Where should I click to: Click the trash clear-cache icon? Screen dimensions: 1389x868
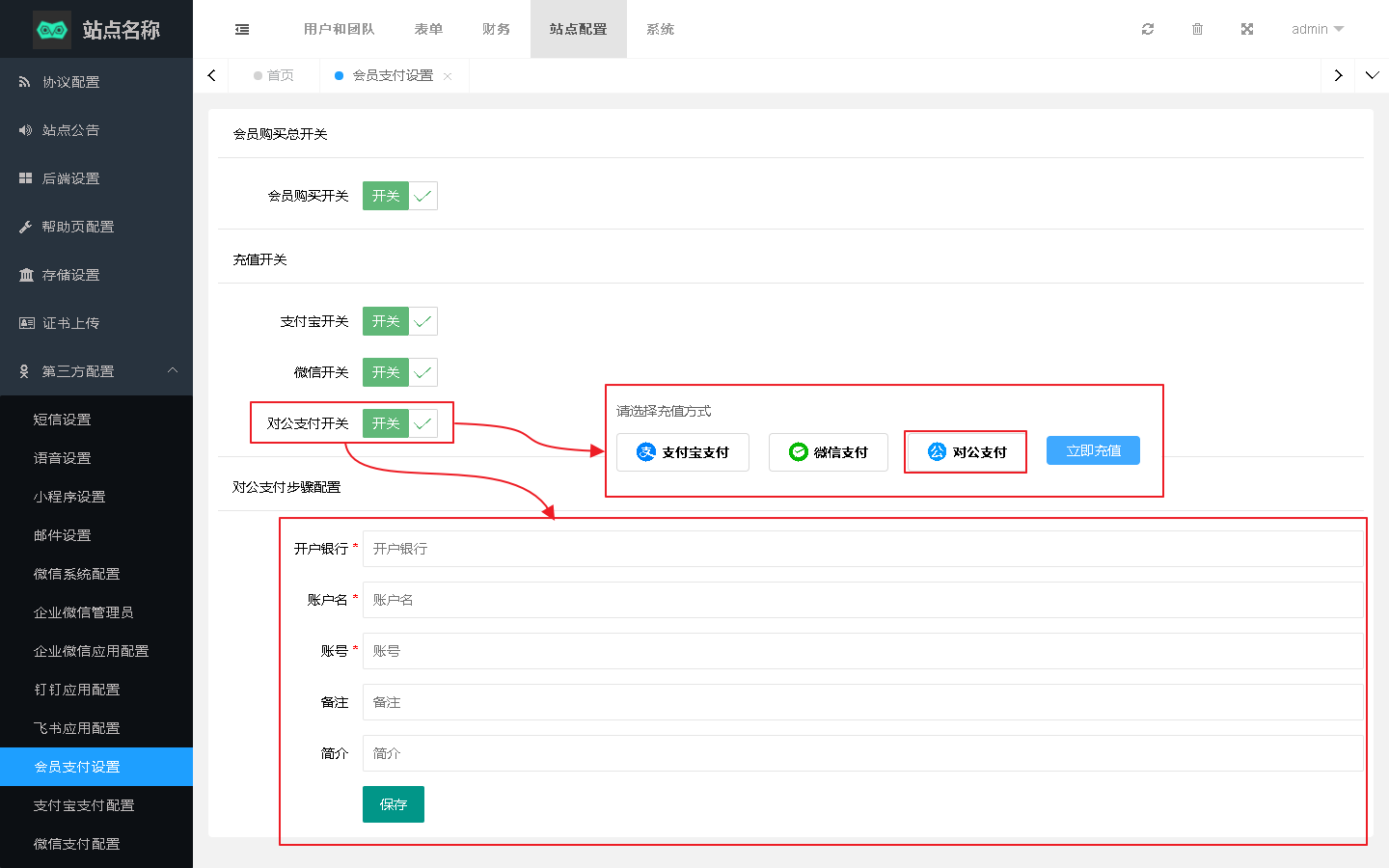(x=1197, y=29)
